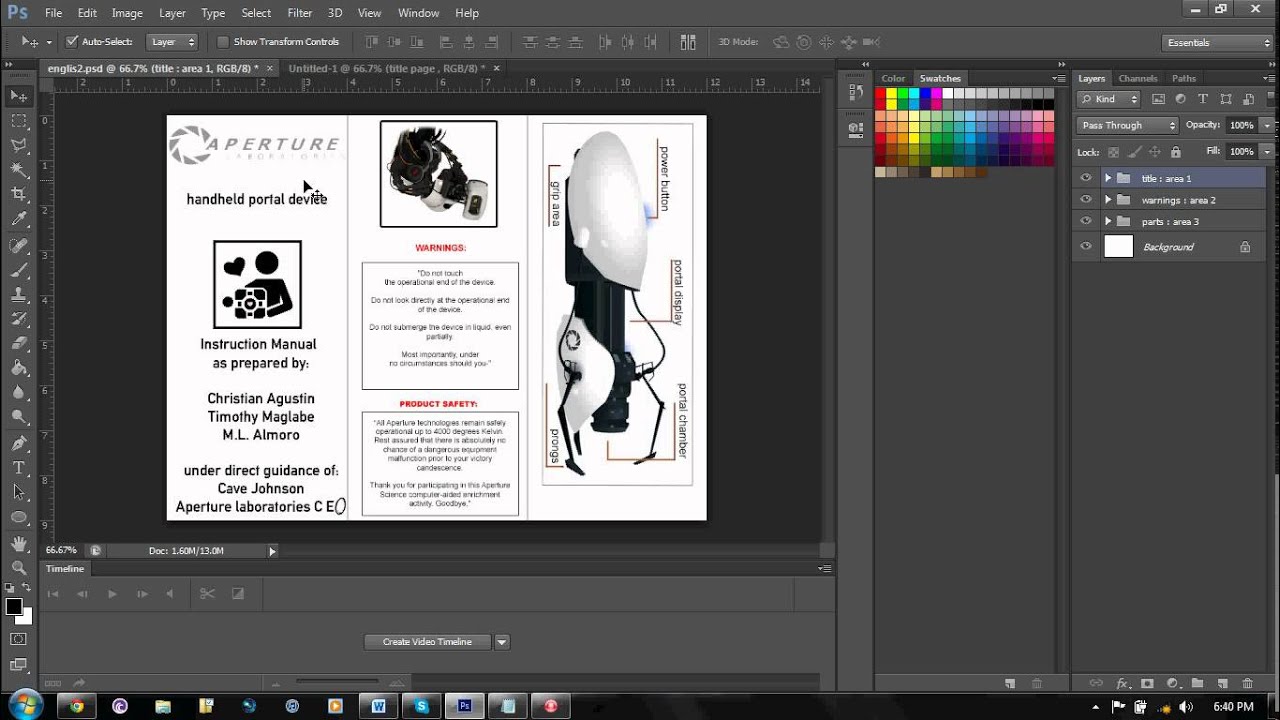Select the Horizontal Type tool
This screenshot has height=720, width=1280.
click(x=19, y=468)
